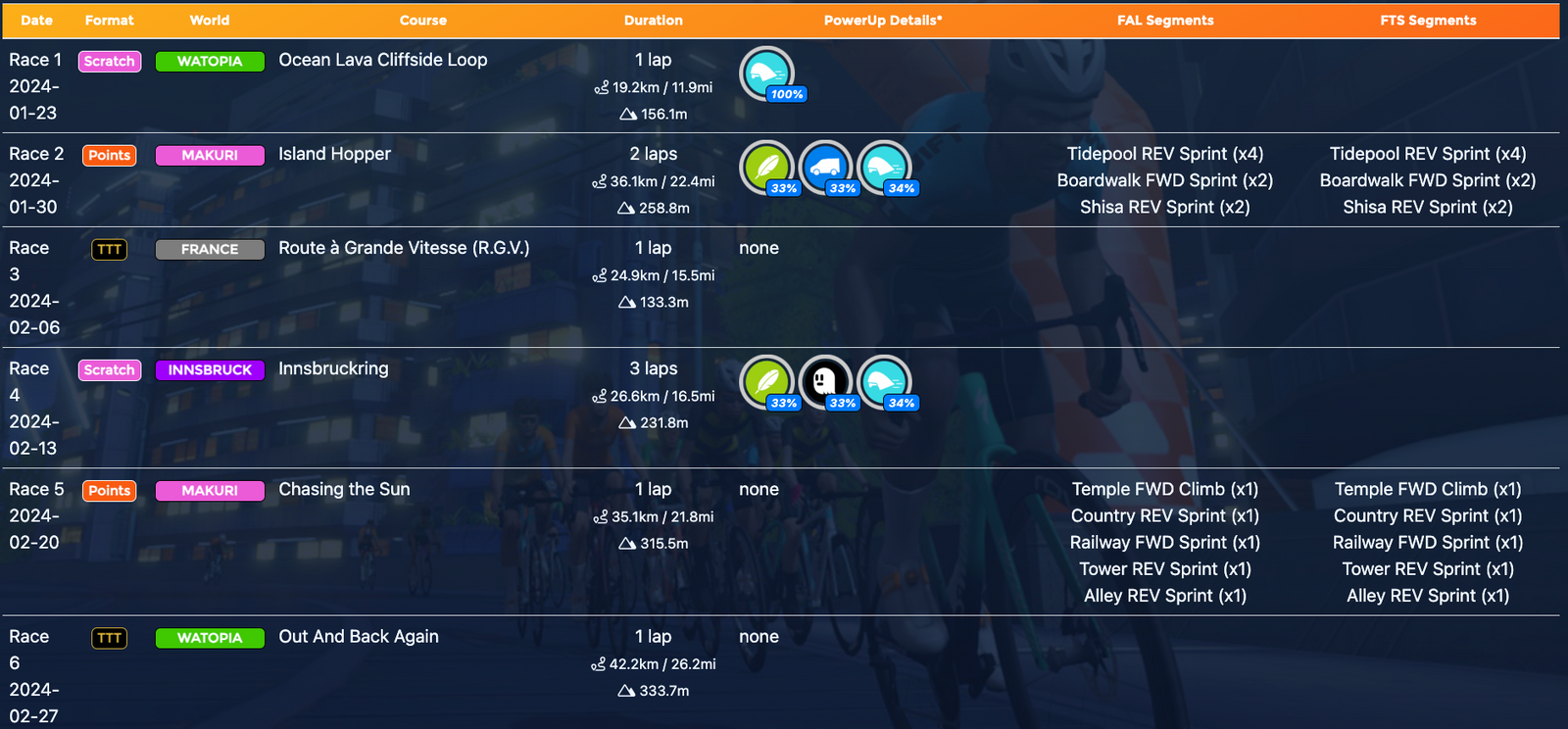Open Ocean Lava Cliffside Loop course

(383, 60)
